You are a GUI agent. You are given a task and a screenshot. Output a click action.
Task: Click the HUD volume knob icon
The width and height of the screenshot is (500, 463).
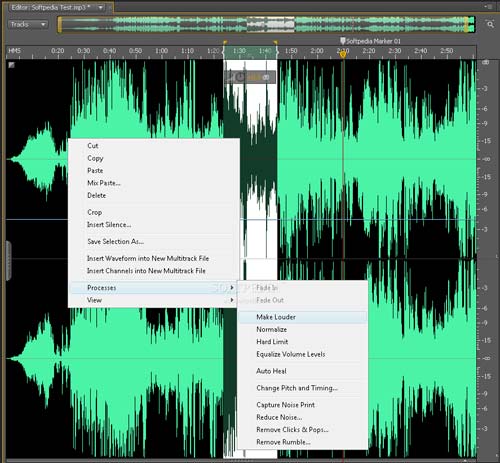click(240, 77)
